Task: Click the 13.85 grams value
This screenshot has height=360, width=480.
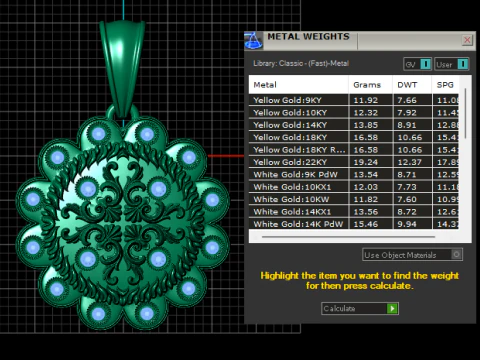Action: [366, 125]
